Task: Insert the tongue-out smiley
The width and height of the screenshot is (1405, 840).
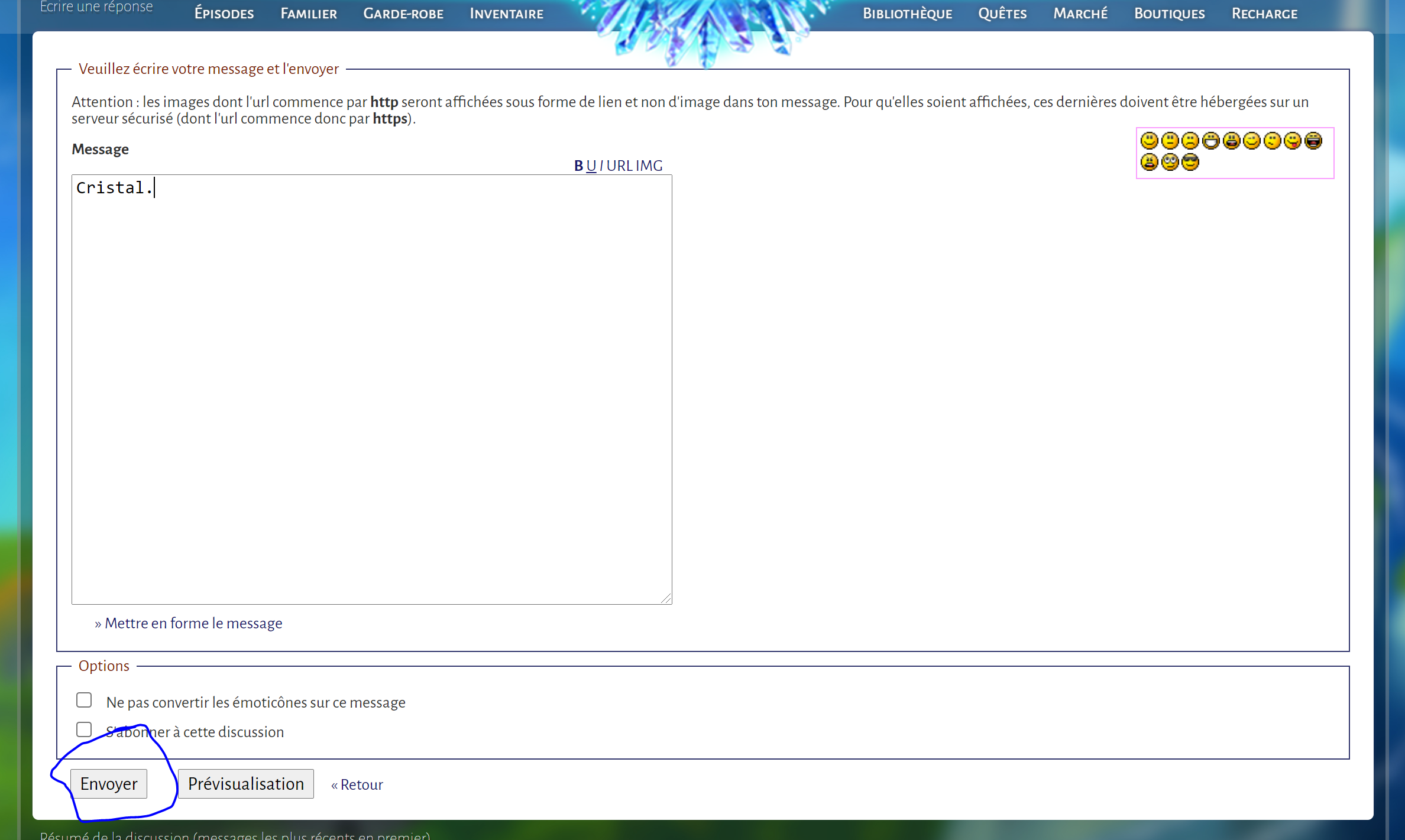Action: point(1293,141)
